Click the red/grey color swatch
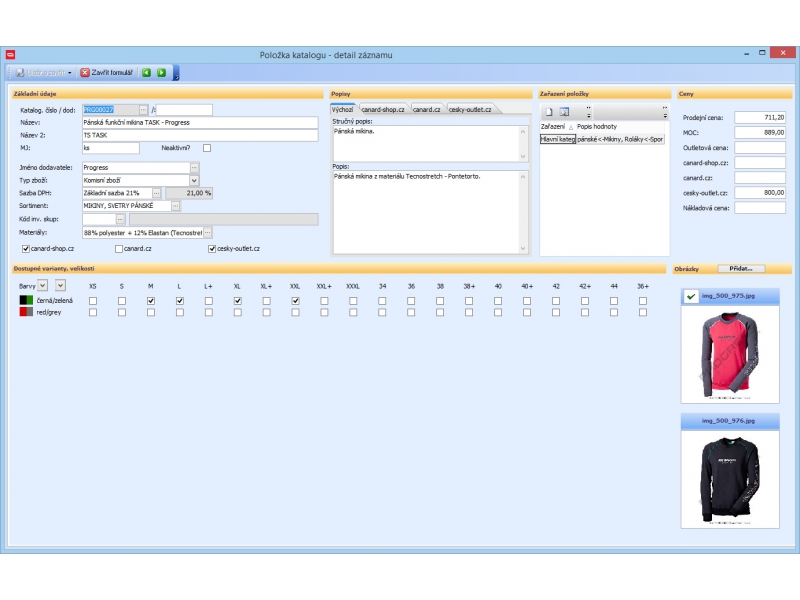Viewport: 800px width, 600px height. pos(26,312)
